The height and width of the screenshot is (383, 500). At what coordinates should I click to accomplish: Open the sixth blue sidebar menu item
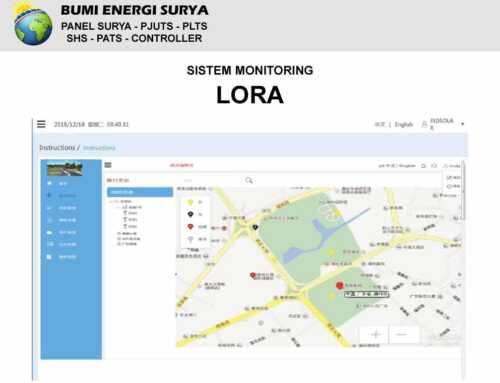point(62,245)
